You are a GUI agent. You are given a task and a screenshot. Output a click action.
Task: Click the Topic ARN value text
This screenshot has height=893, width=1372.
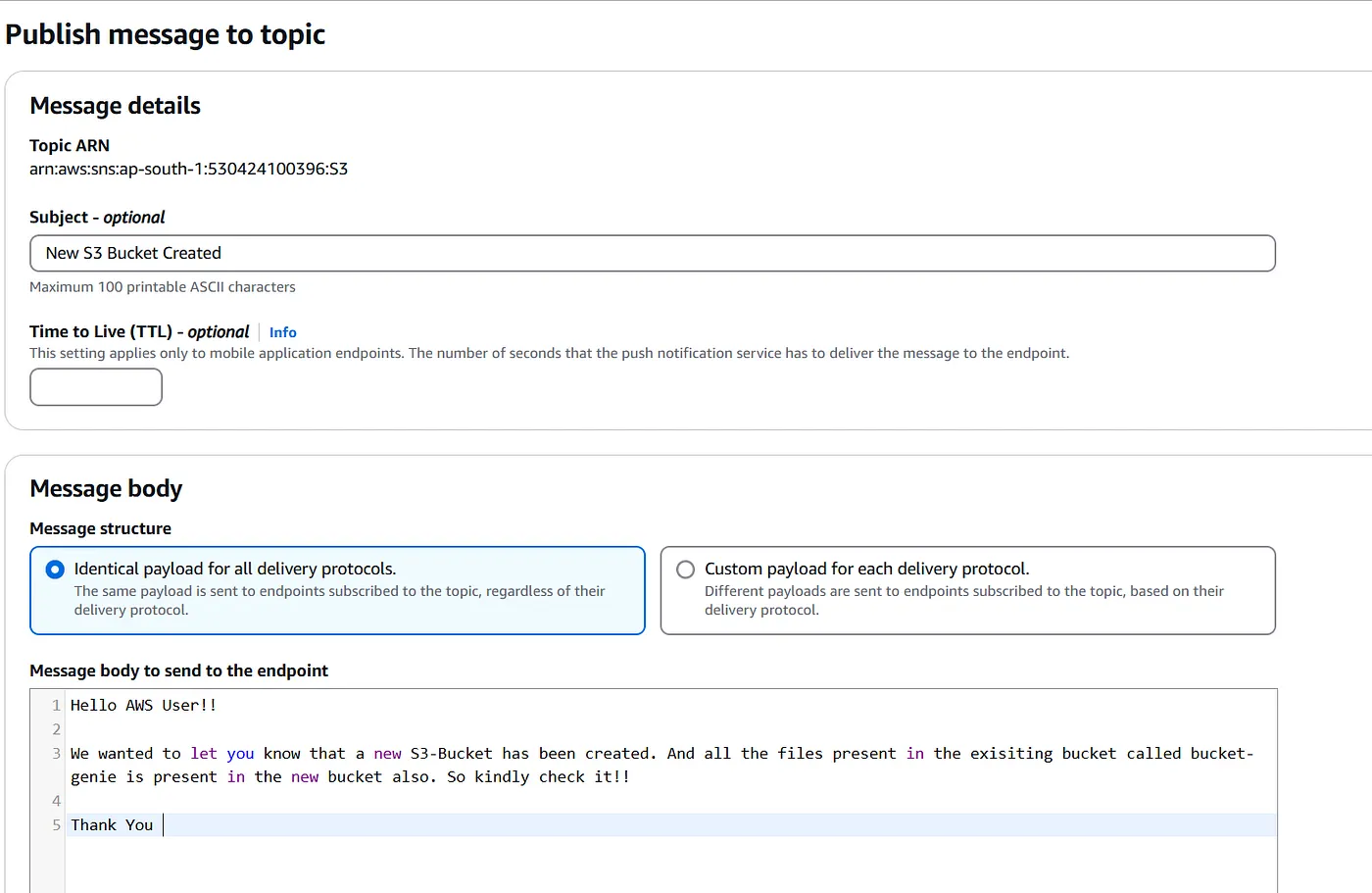[x=188, y=169]
